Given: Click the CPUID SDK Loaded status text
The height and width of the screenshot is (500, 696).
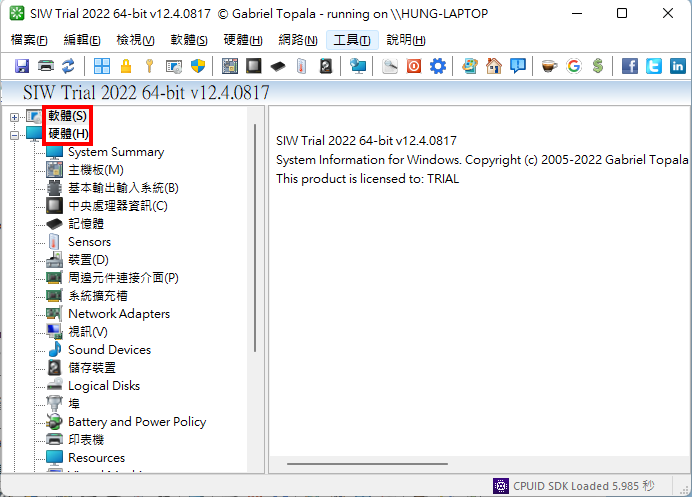Looking at the screenshot, I should (583, 486).
